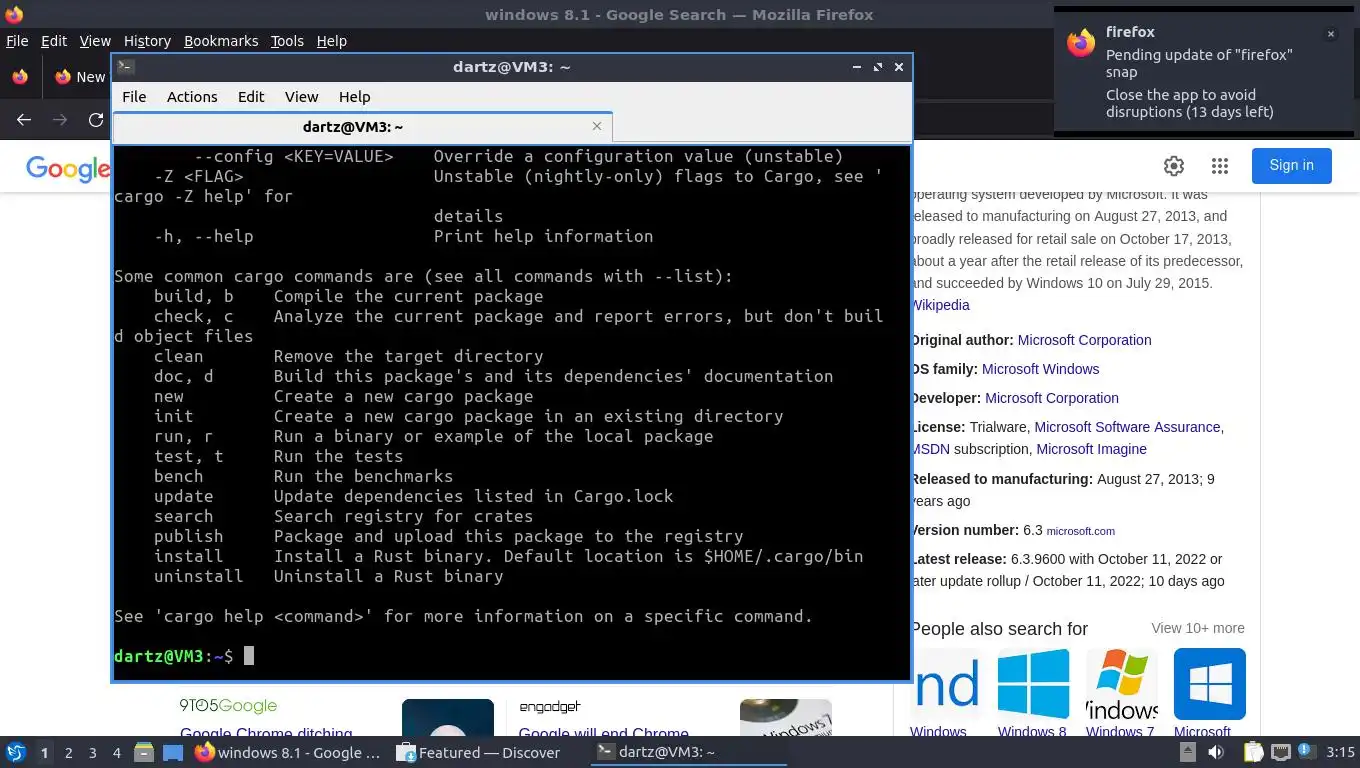The image size is (1360, 768).
Task: Open Firefox File menu
Action: pos(17,41)
